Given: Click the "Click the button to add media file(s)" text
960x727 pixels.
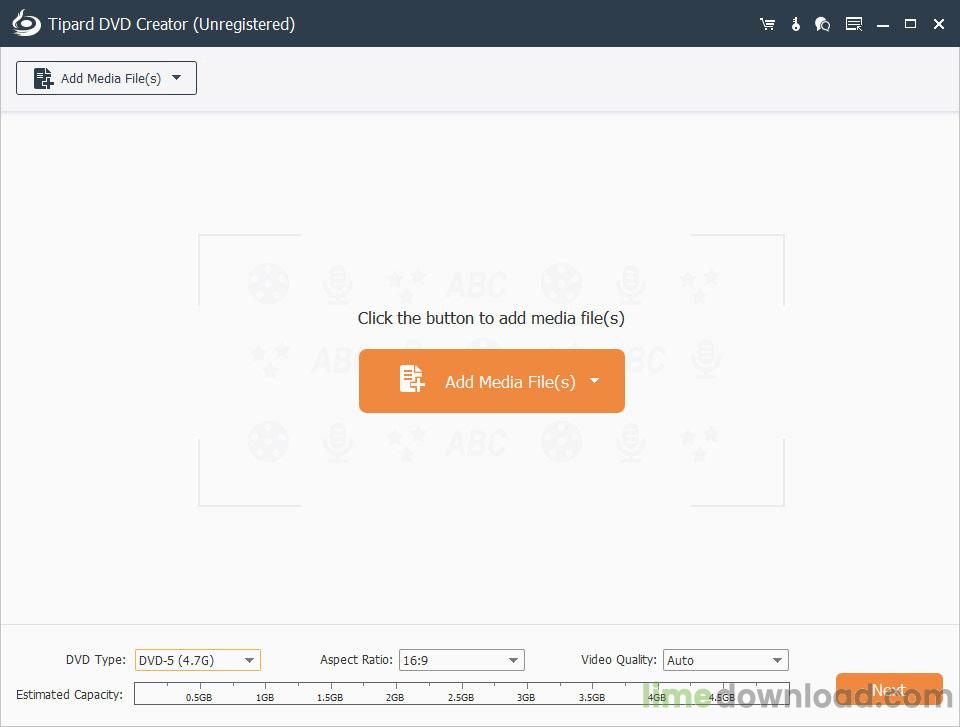Looking at the screenshot, I should point(491,318).
